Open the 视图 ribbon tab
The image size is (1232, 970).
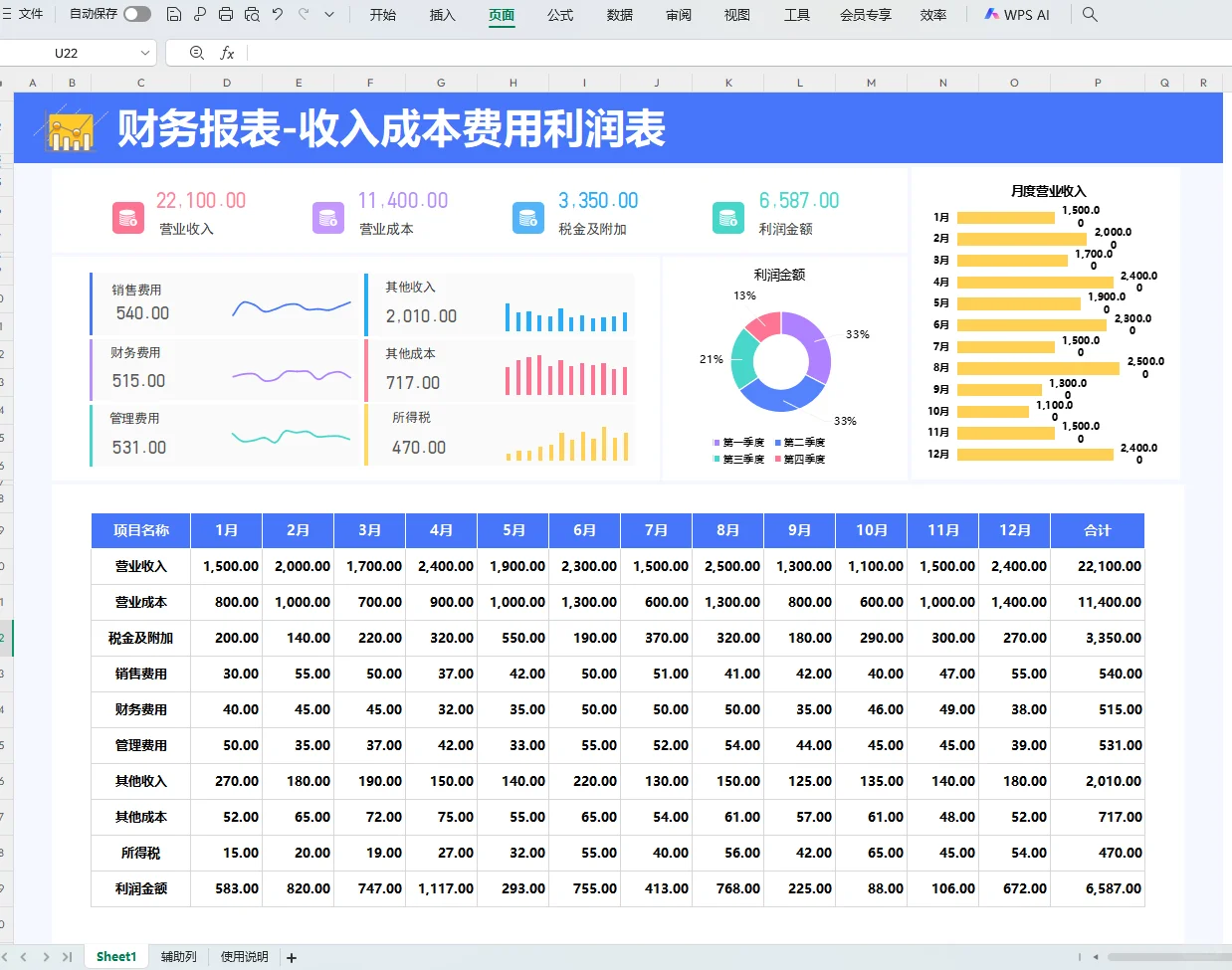tap(737, 15)
